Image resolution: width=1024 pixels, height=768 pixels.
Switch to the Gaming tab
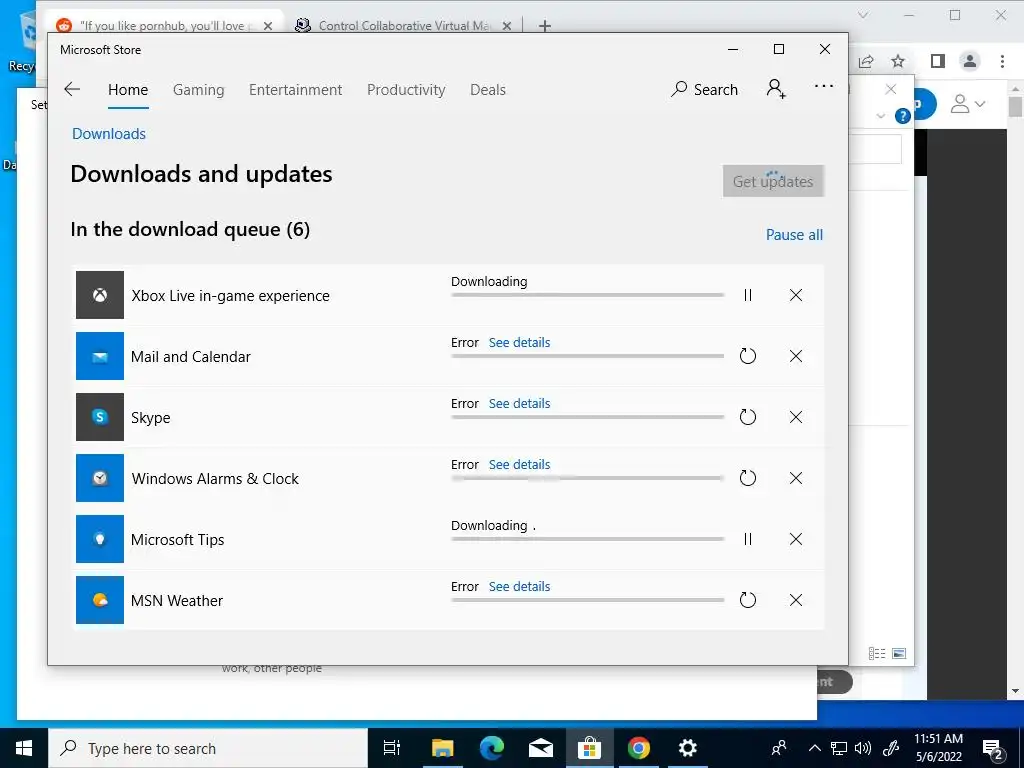coord(199,89)
